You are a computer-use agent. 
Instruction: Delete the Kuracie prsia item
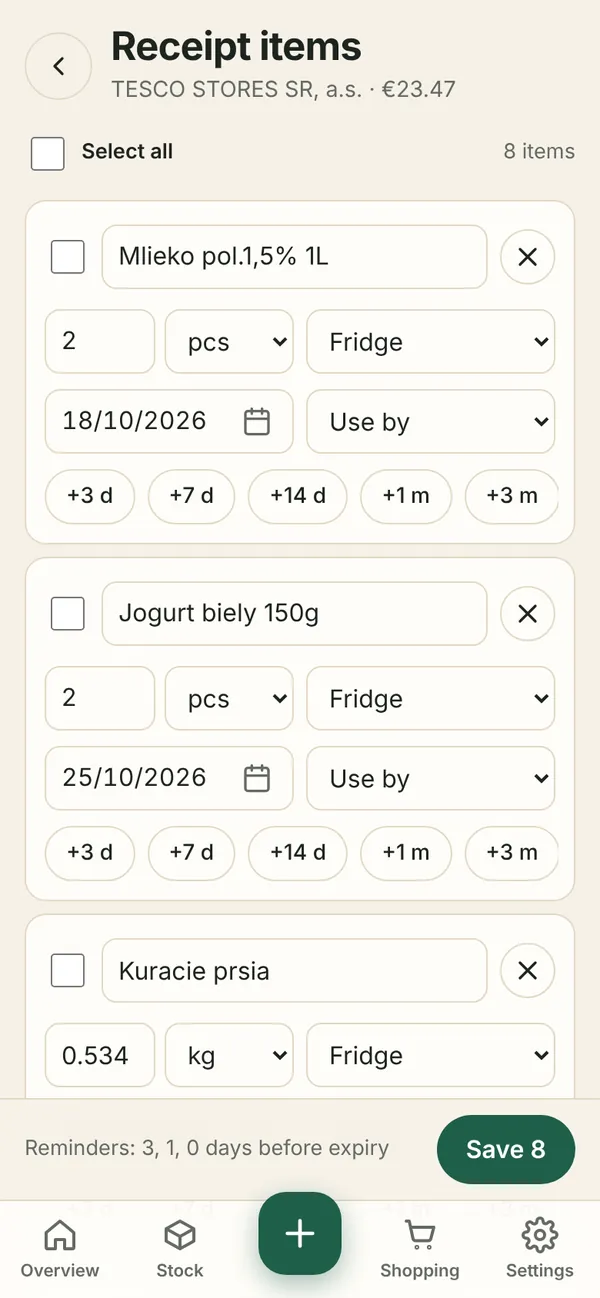(527, 971)
